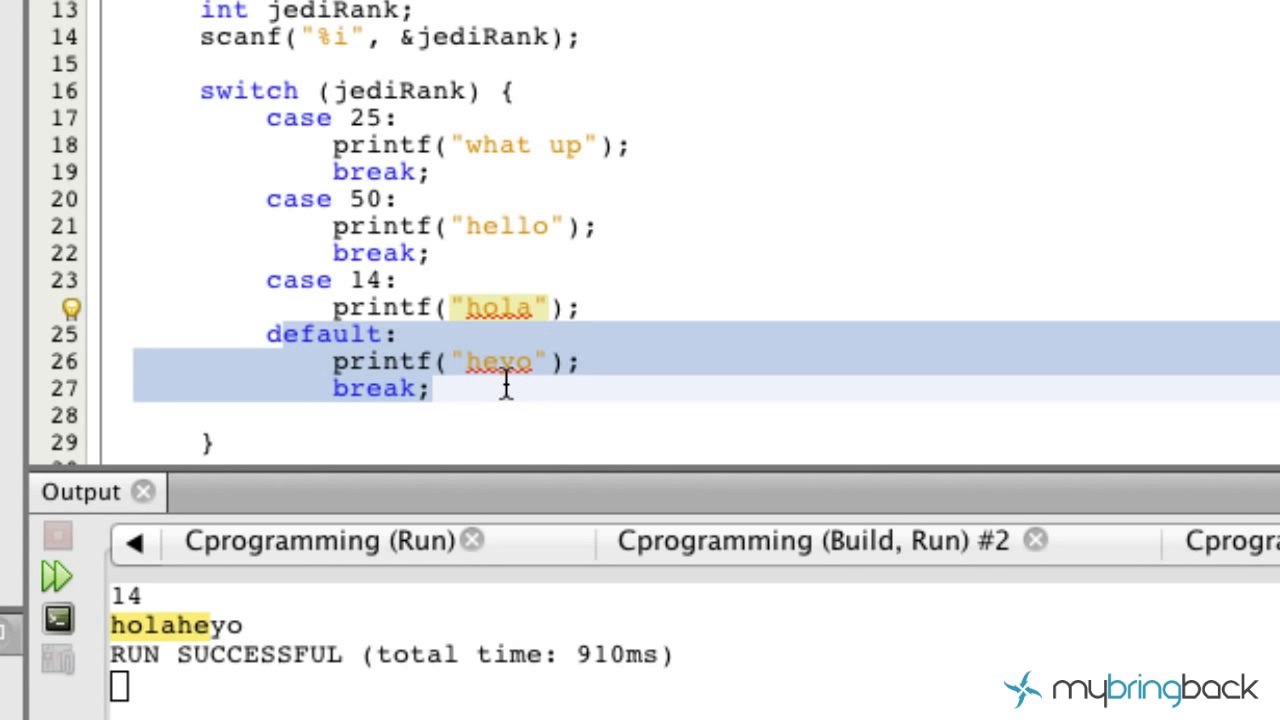1280x720 pixels.
Task: Click printf("hola"); line
Action: click(x=456, y=307)
